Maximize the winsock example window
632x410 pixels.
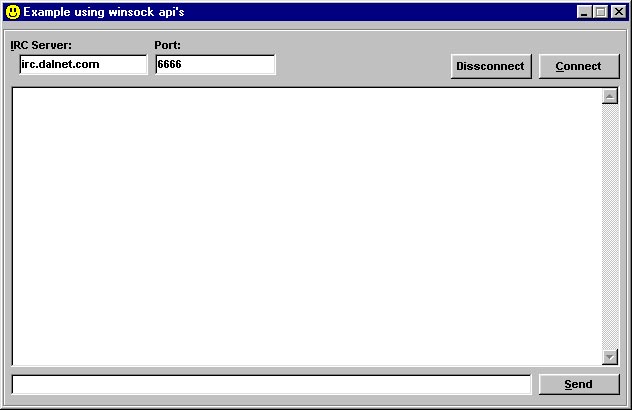(x=600, y=12)
